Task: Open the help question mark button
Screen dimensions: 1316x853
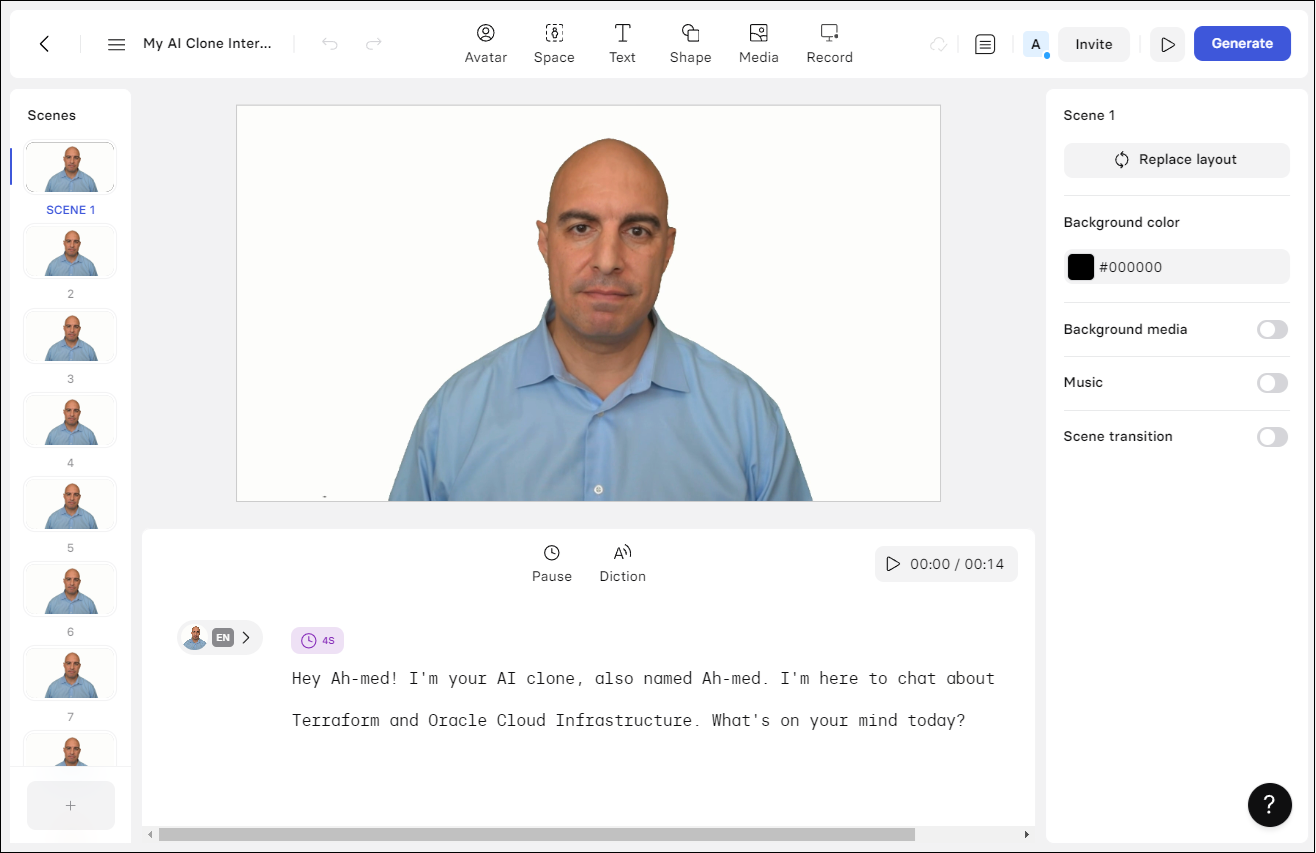Action: [x=1269, y=805]
